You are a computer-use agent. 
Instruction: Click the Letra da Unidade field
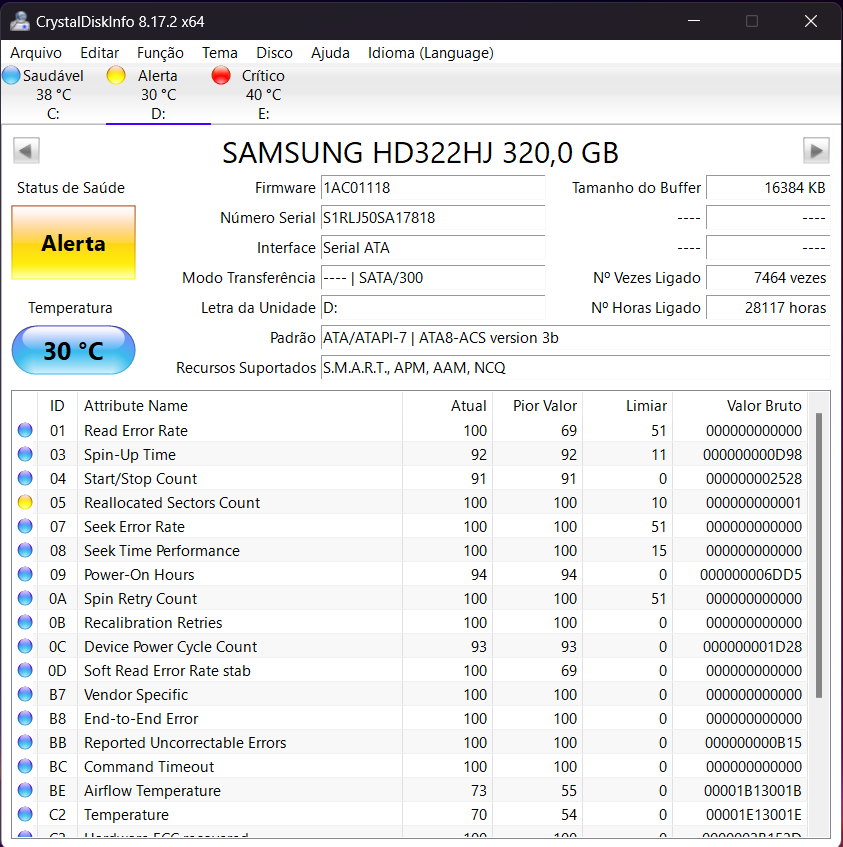coord(433,308)
